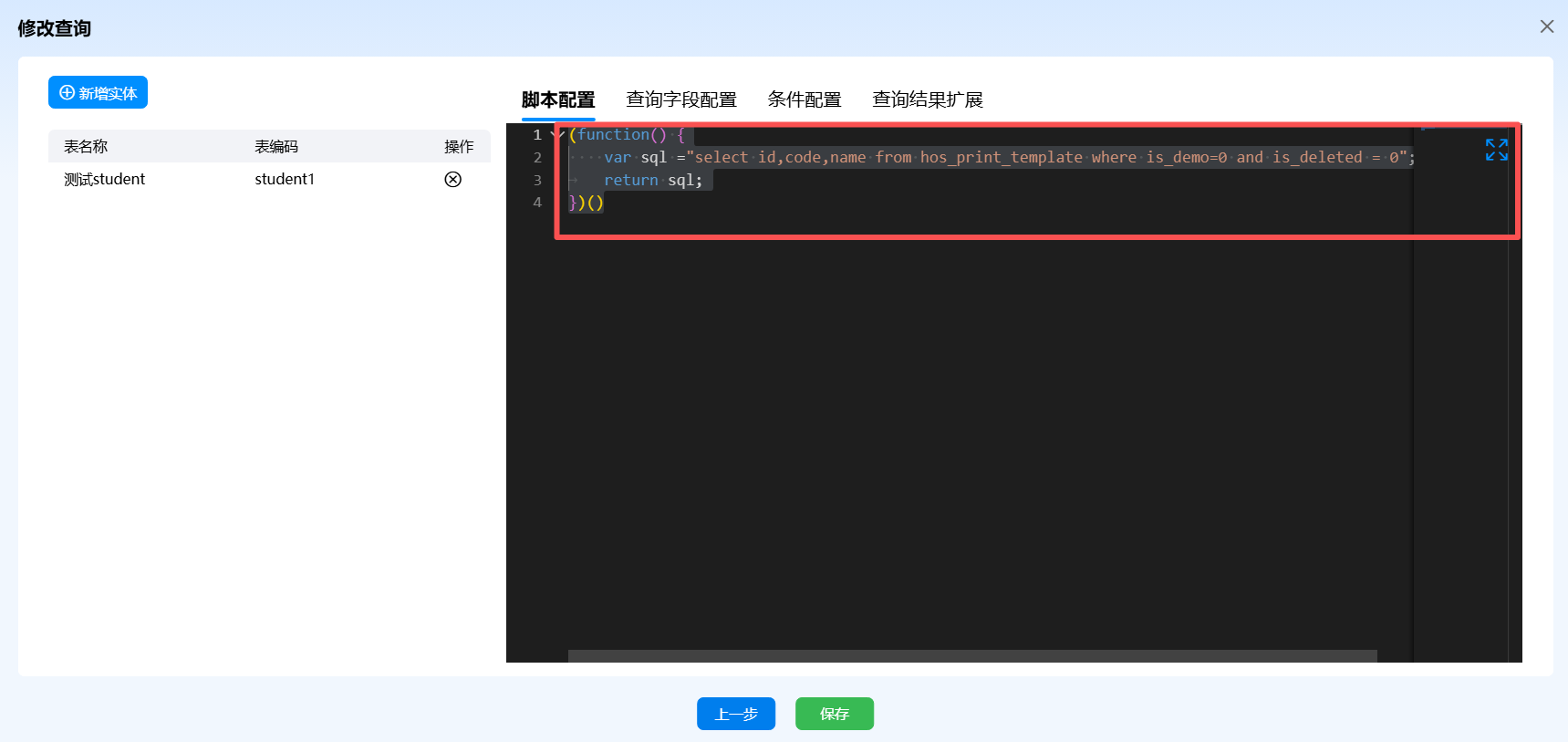
Task: Click the 新增实体 button
Action: click(x=98, y=93)
